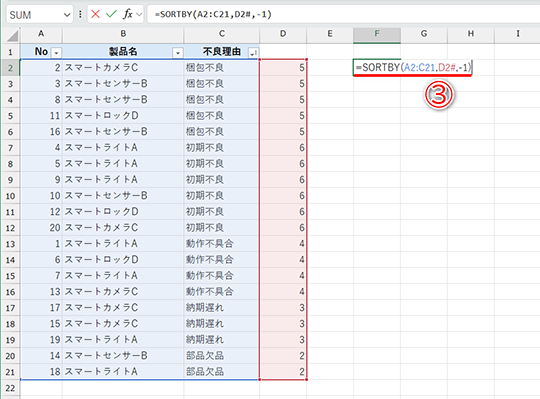Click cell A12 with value 20
Viewport: 540px width, 399px height.
[x=41, y=228]
